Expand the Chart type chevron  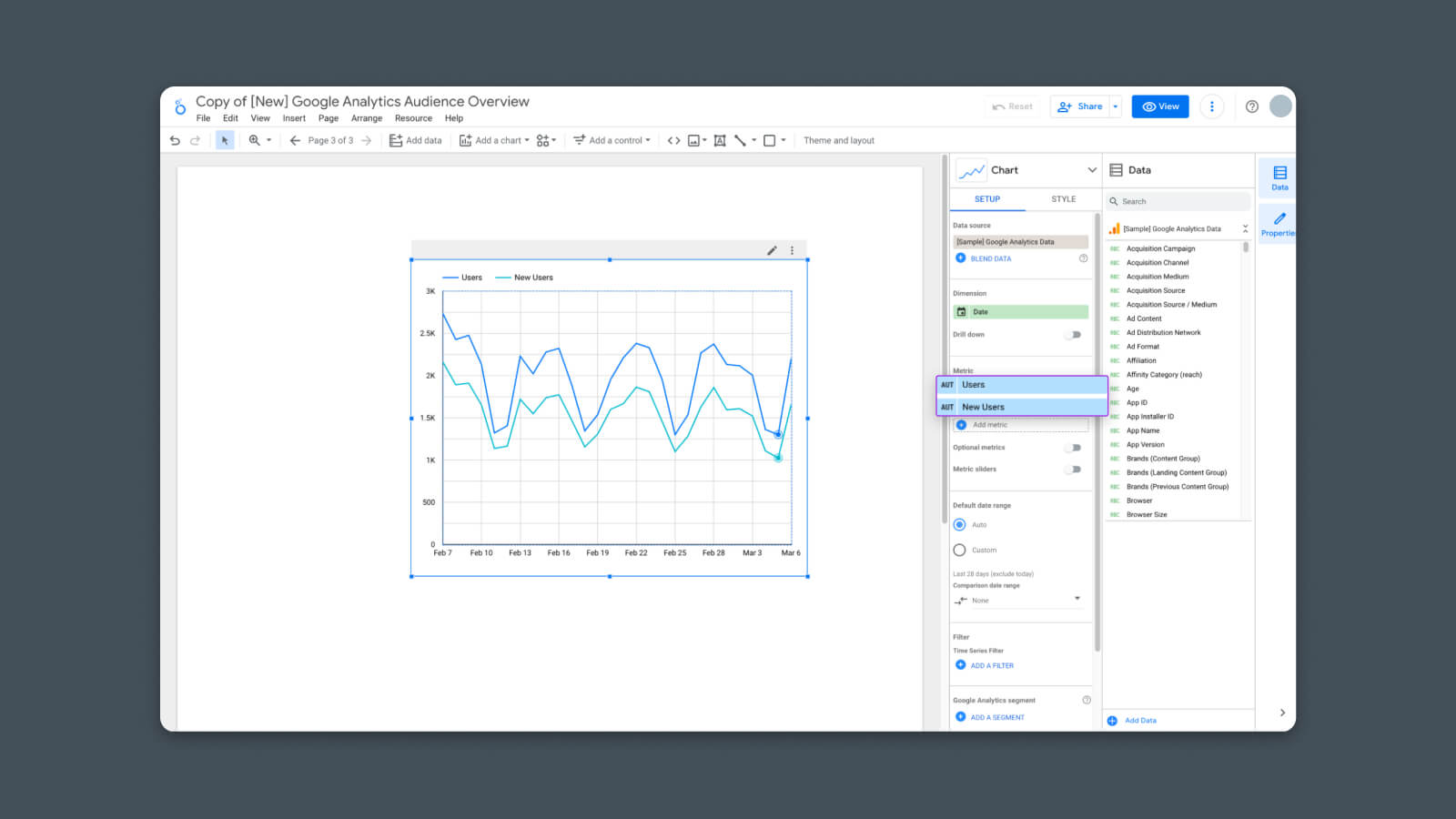click(x=1092, y=170)
